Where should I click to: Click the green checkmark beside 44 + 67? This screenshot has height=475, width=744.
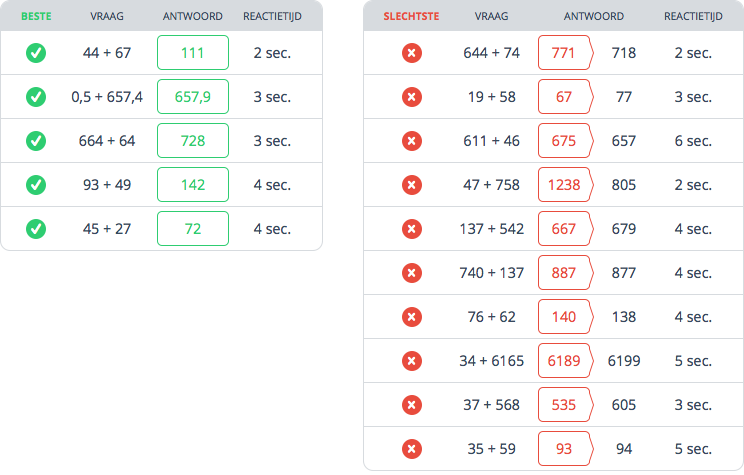[36, 53]
